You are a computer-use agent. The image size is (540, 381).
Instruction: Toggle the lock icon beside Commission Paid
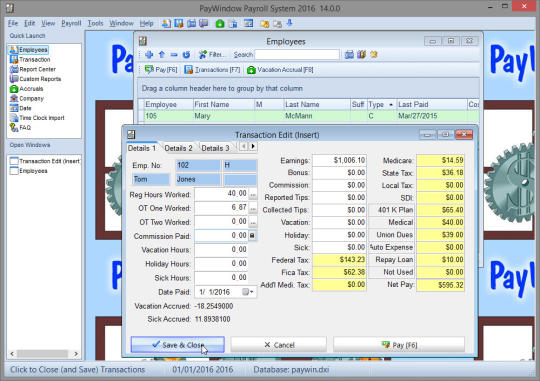pyautogui.click(x=252, y=236)
